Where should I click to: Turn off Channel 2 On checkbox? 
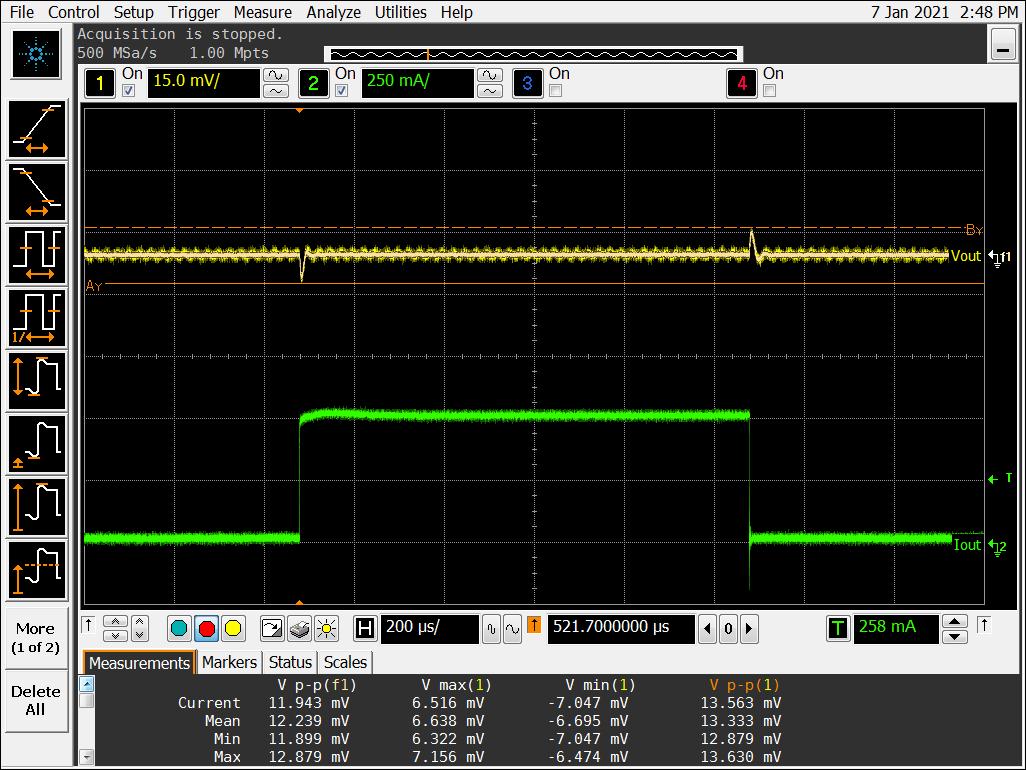pyautogui.click(x=342, y=91)
